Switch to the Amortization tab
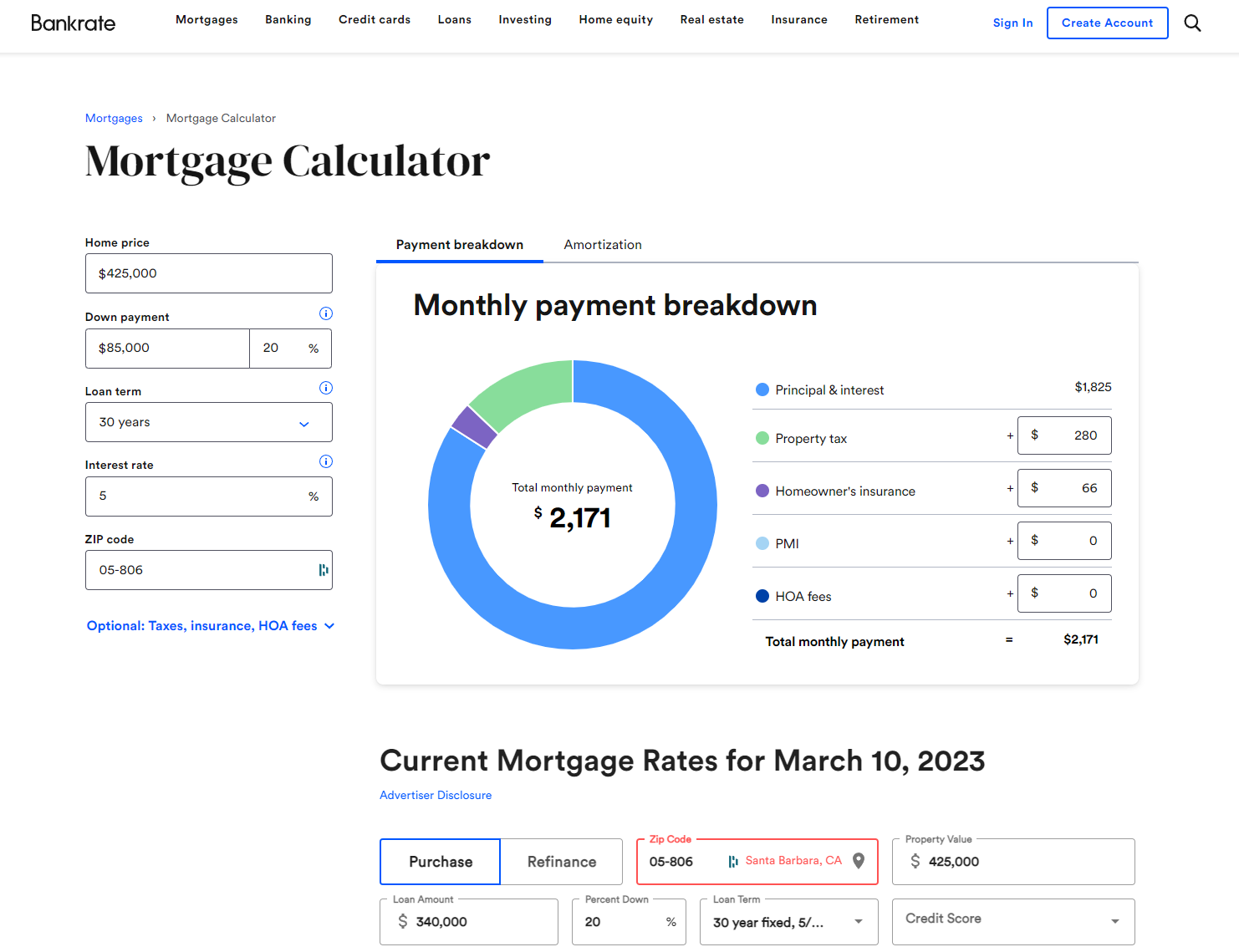The width and height of the screenshot is (1239, 952). coord(603,245)
